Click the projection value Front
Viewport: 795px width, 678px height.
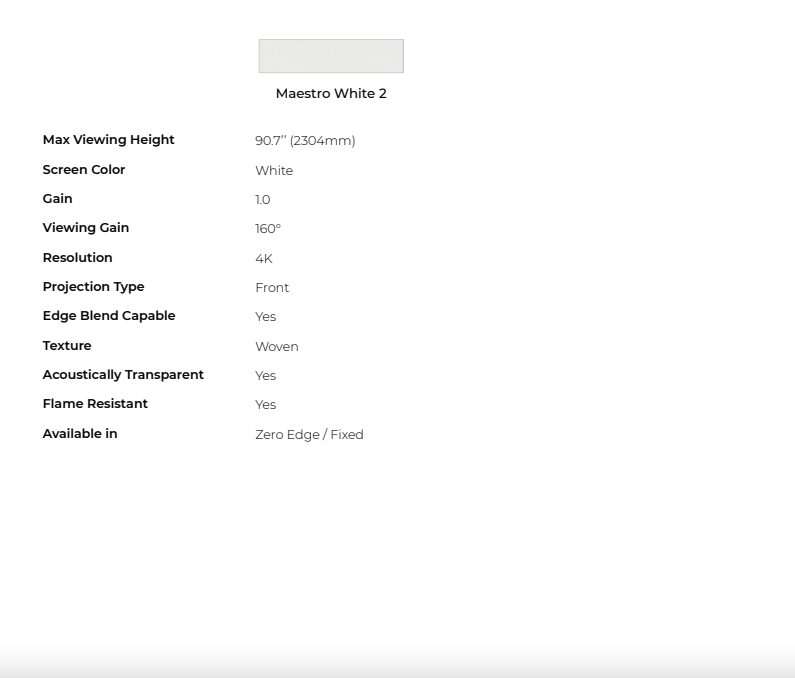point(272,288)
